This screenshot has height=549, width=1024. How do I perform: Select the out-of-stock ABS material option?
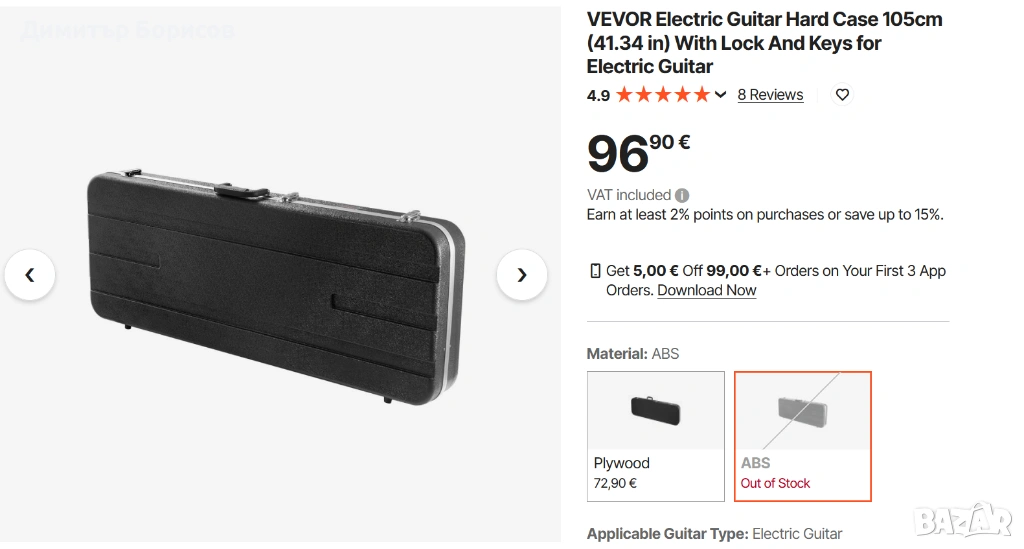click(803, 436)
